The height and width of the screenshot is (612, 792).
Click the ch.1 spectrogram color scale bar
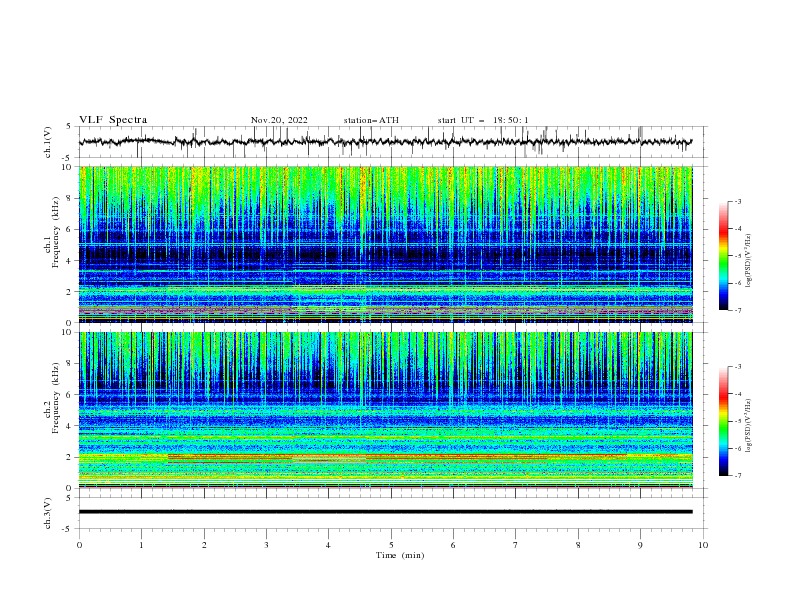coord(723,255)
